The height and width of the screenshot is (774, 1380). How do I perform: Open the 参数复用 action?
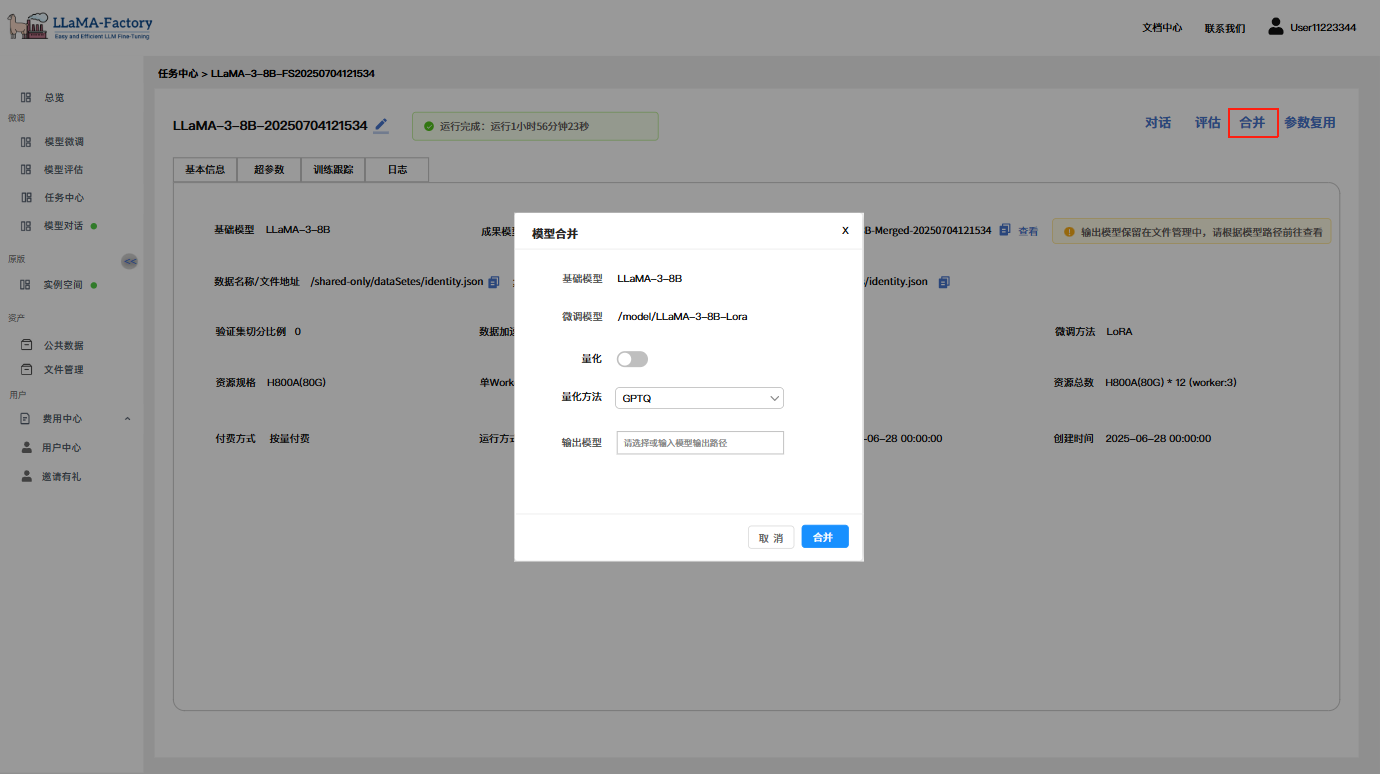(1309, 123)
